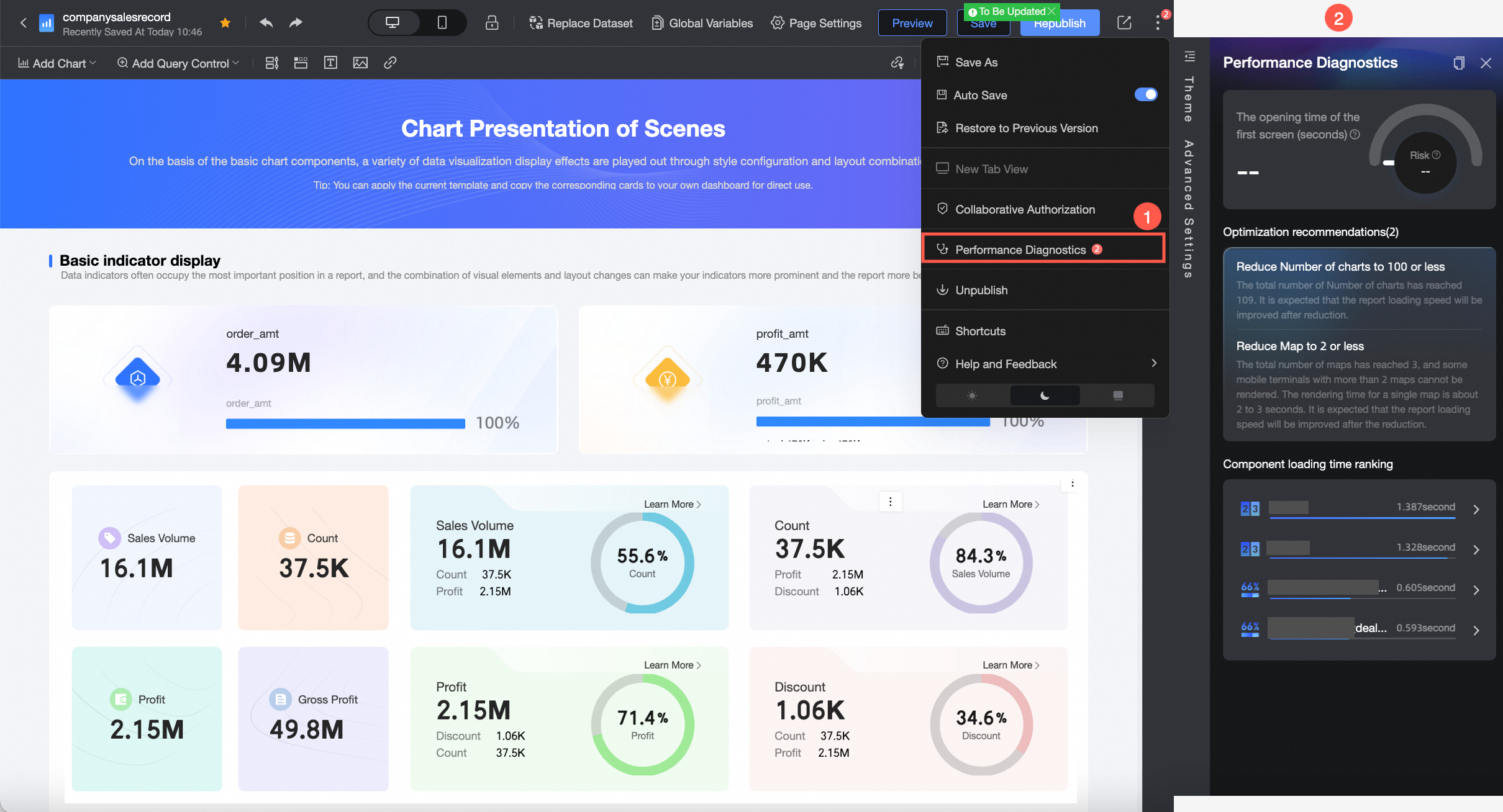Expand the 1.387second component entry

coord(1476,509)
